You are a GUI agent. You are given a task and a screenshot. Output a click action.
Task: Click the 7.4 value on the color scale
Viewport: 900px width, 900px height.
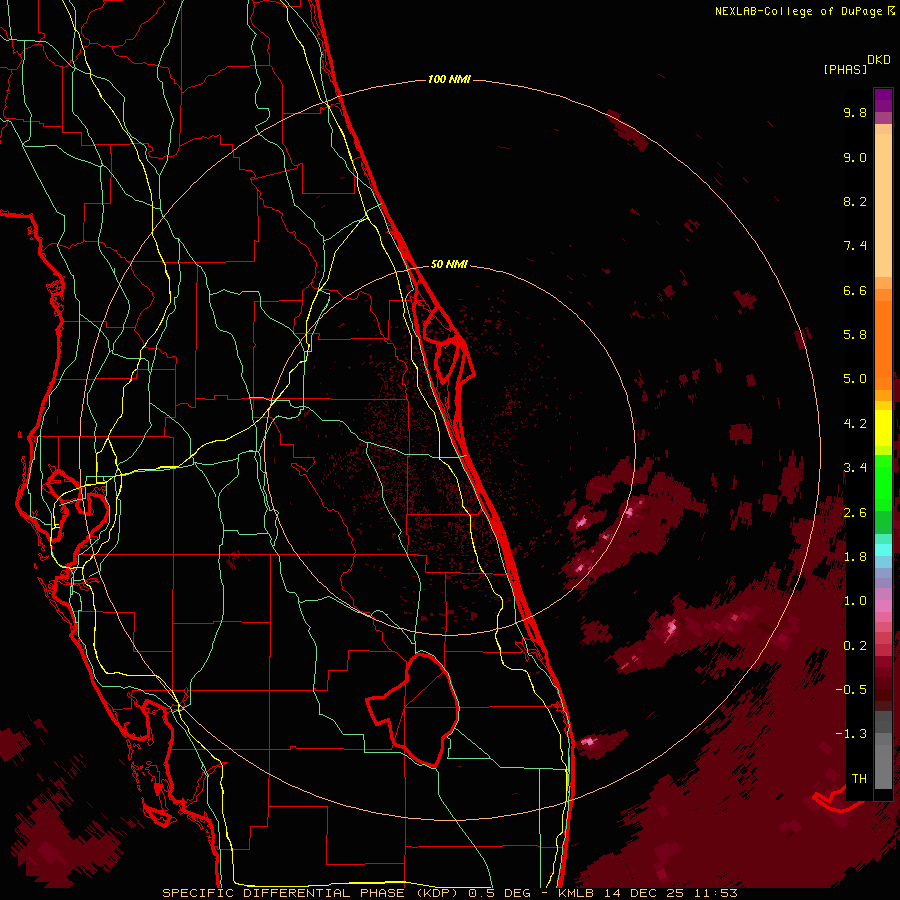click(x=855, y=246)
